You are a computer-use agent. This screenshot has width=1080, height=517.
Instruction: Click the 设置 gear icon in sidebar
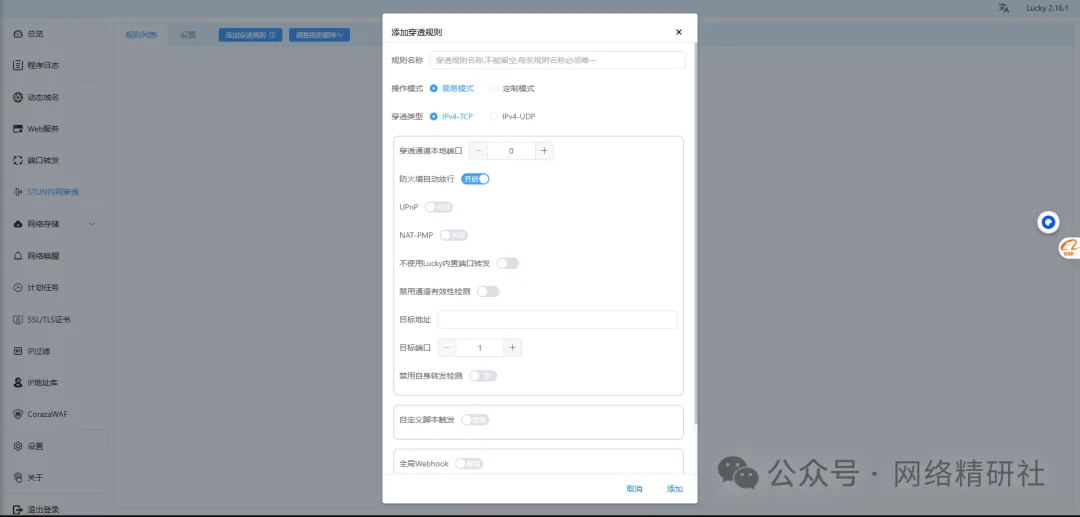18,446
